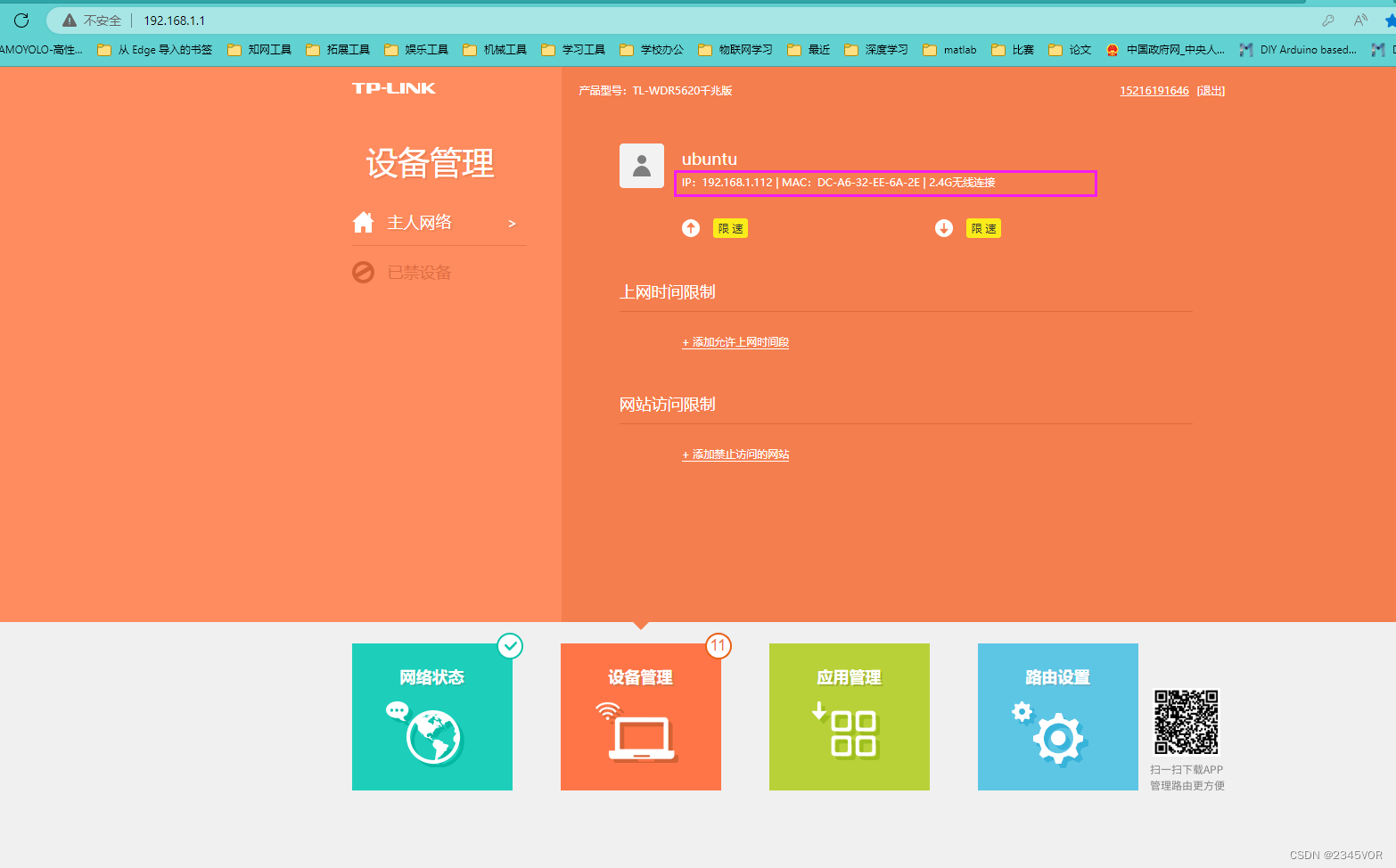The height and width of the screenshot is (868, 1396).
Task: Click the checkmark badge on 网络状态 tile
Action: [x=510, y=645]
